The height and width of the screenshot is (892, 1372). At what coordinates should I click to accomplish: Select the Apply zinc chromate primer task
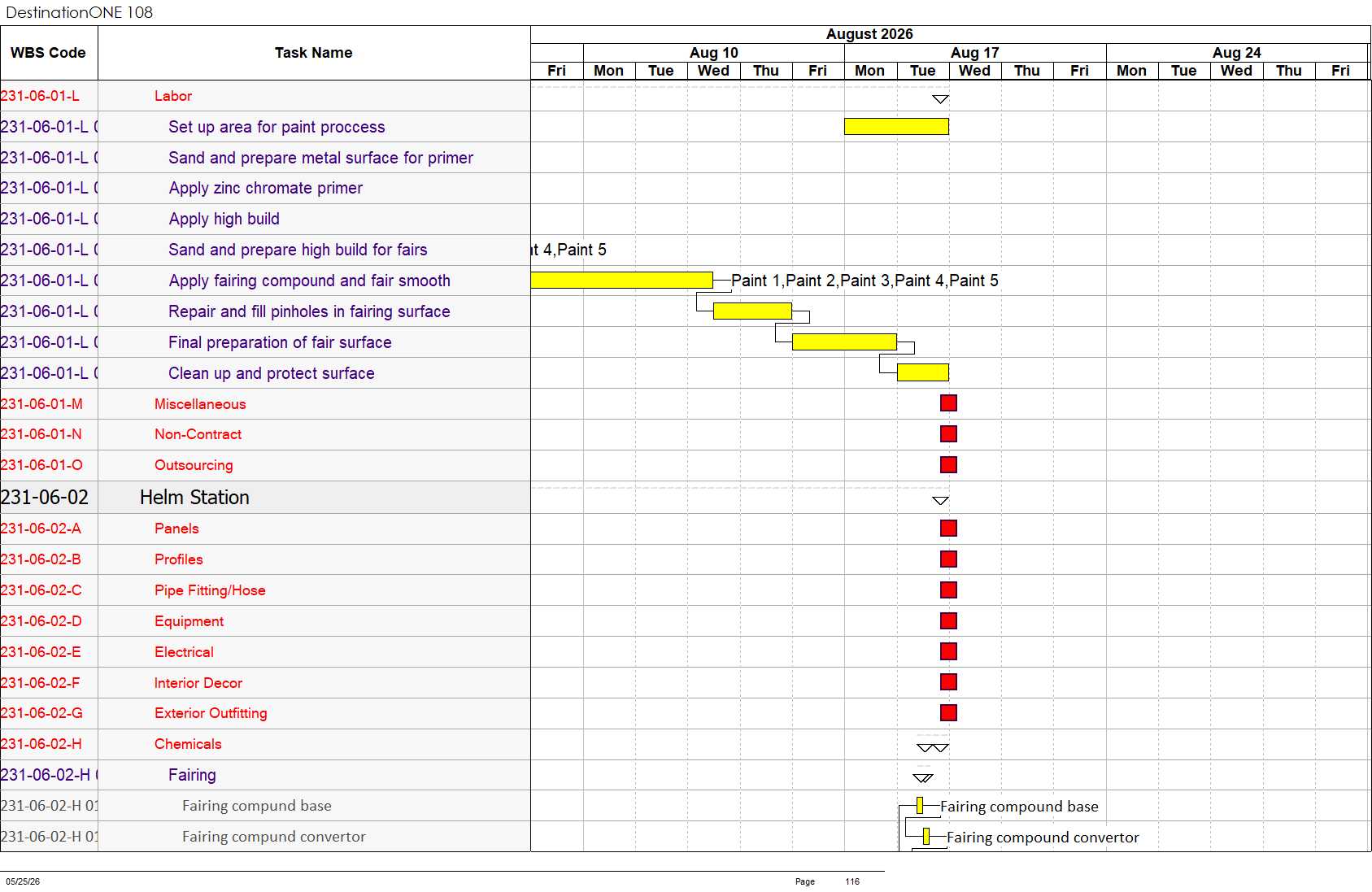coord(266,189)
